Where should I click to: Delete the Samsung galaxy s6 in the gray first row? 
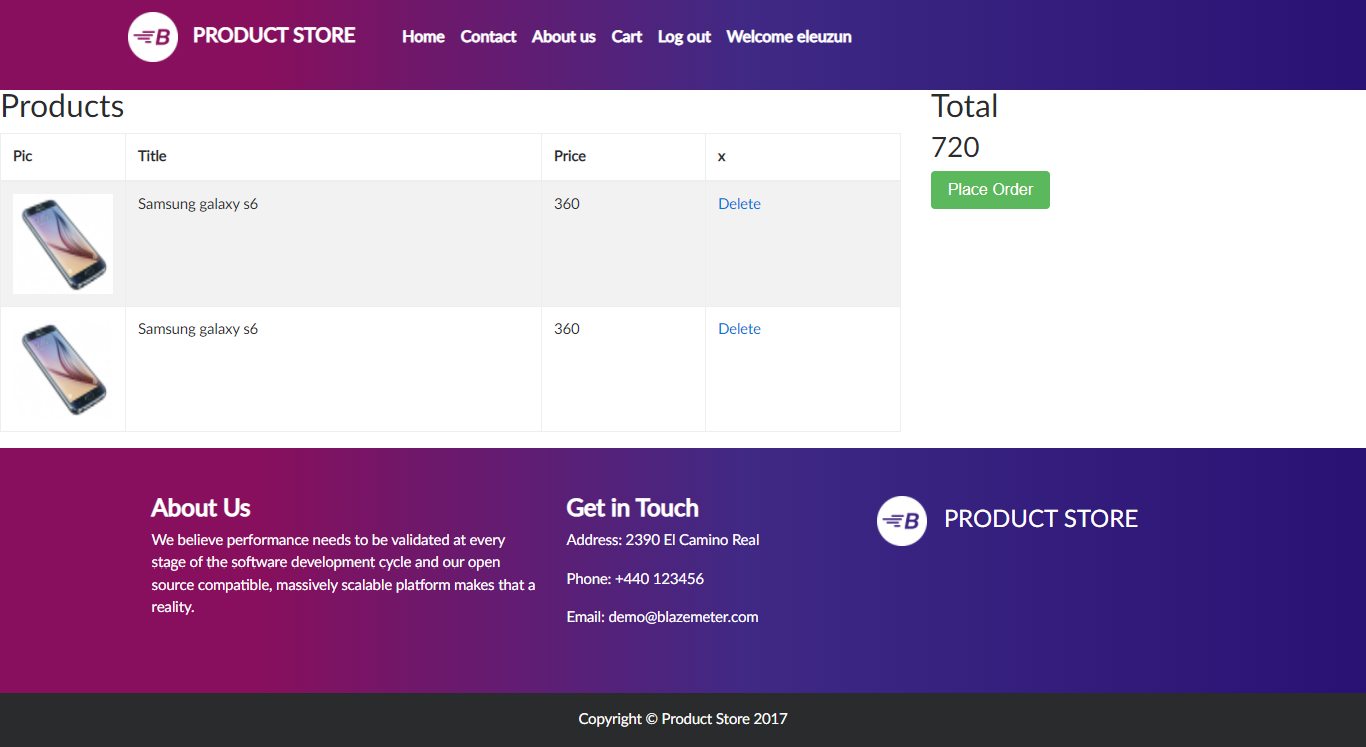pyautogui.click(x=739, y=204)
